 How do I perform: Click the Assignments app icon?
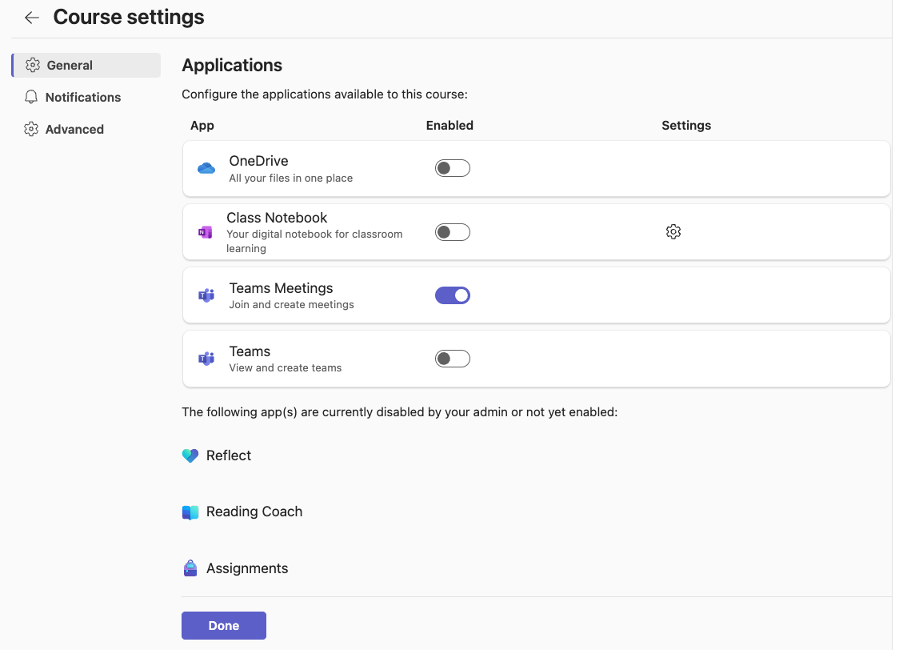tap(189, 567)
